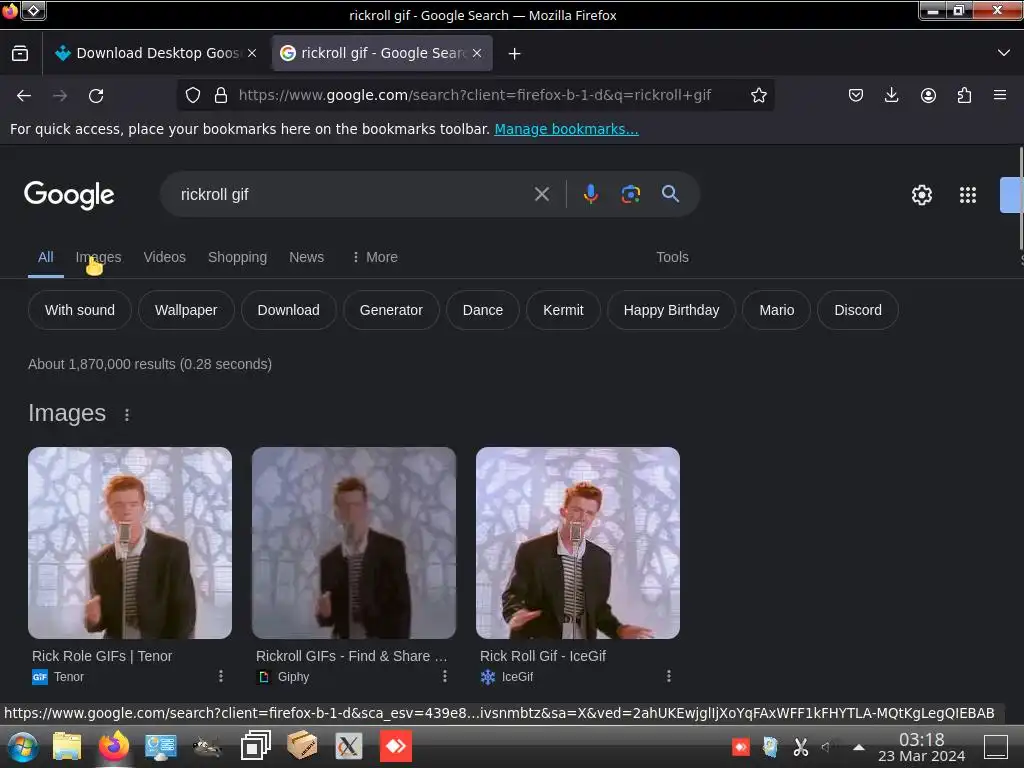Open the Firefox account icon

tap(928, 95)
